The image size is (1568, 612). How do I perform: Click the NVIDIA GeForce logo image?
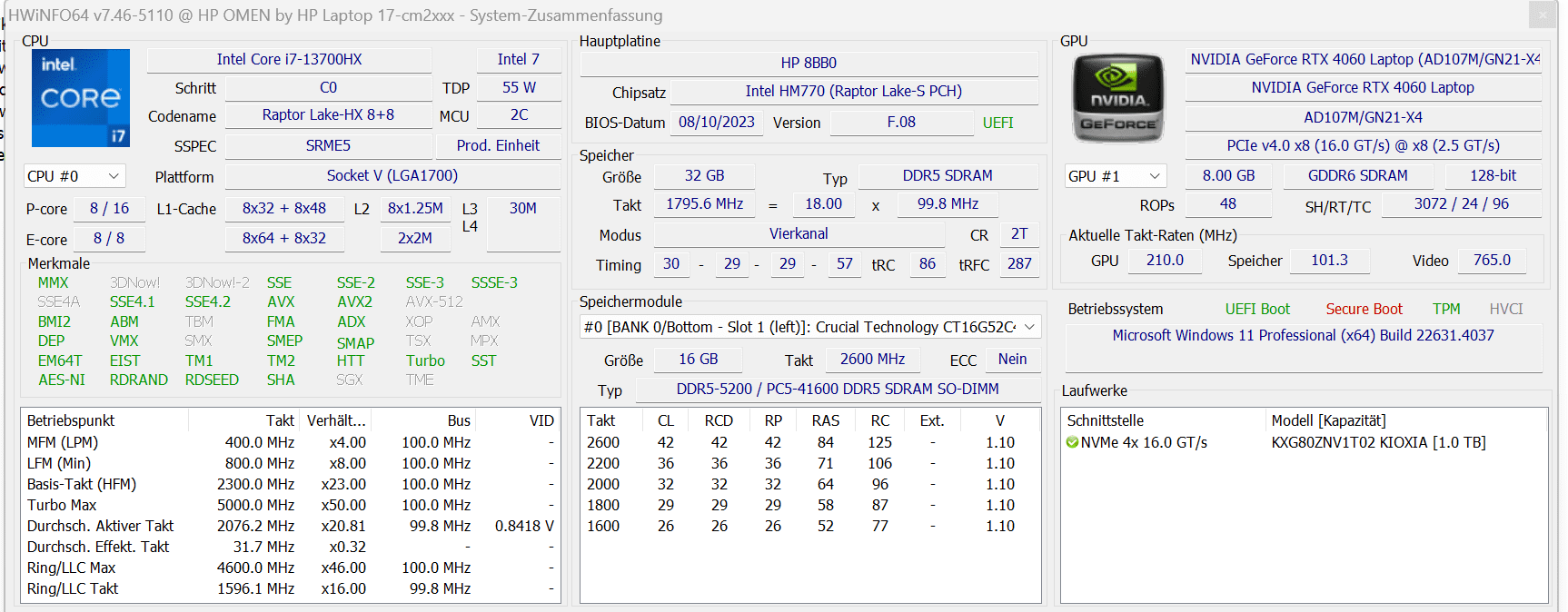[x=1118, y=98]
